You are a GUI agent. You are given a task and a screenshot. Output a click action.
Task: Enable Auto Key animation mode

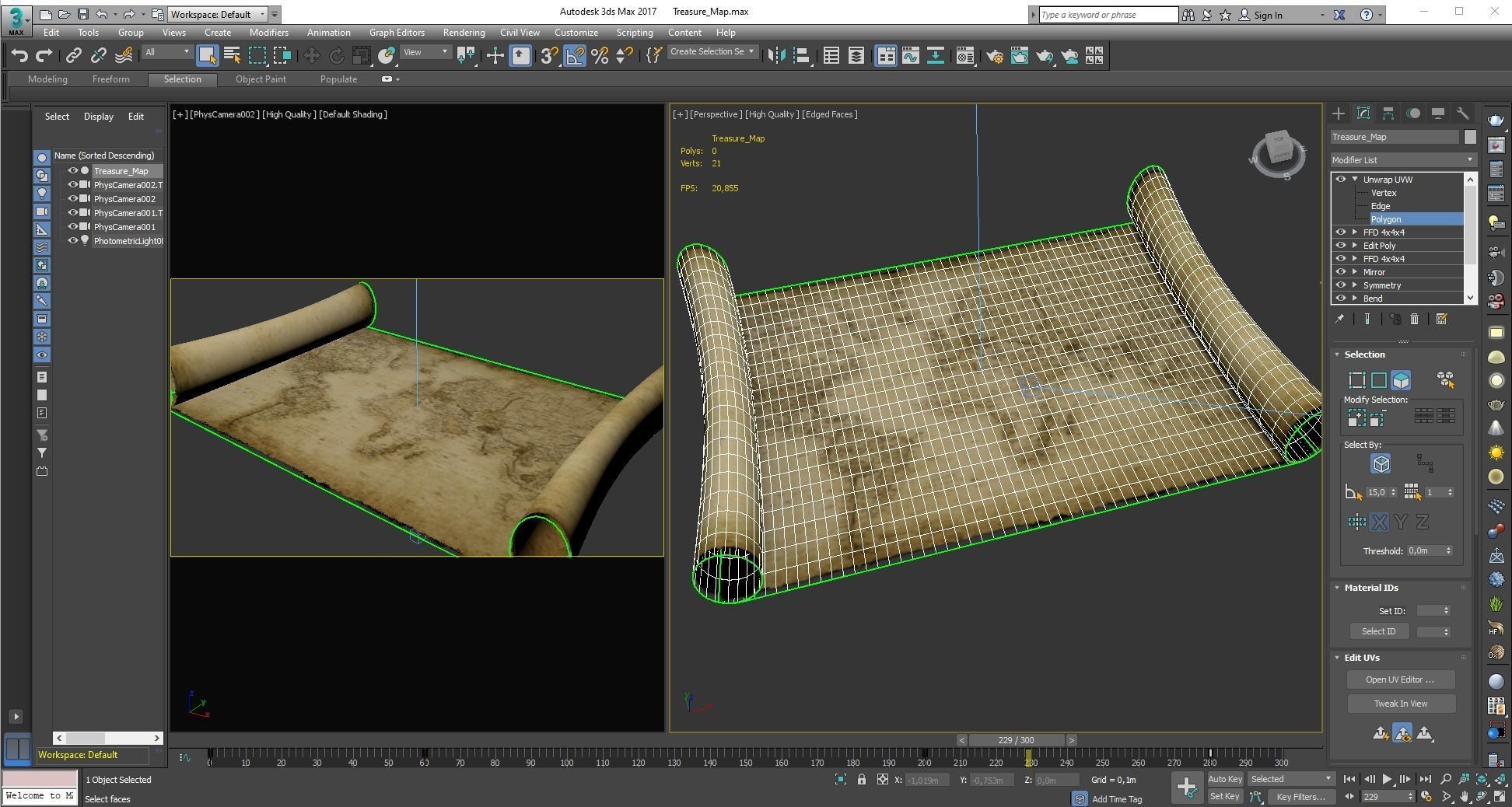point(1225,779)
